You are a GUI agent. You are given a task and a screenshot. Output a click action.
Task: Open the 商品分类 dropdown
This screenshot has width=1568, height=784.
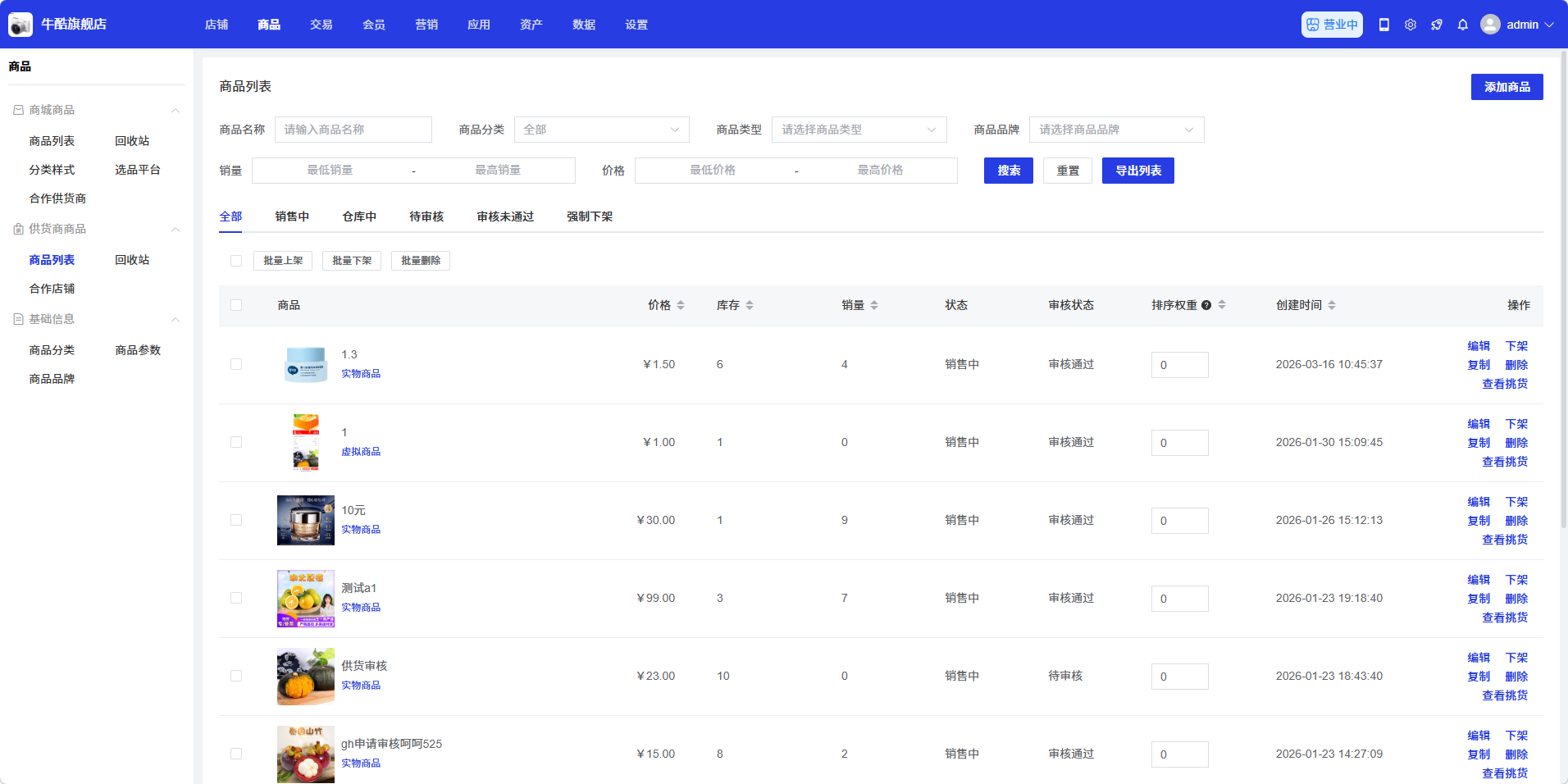coord(601,130)
